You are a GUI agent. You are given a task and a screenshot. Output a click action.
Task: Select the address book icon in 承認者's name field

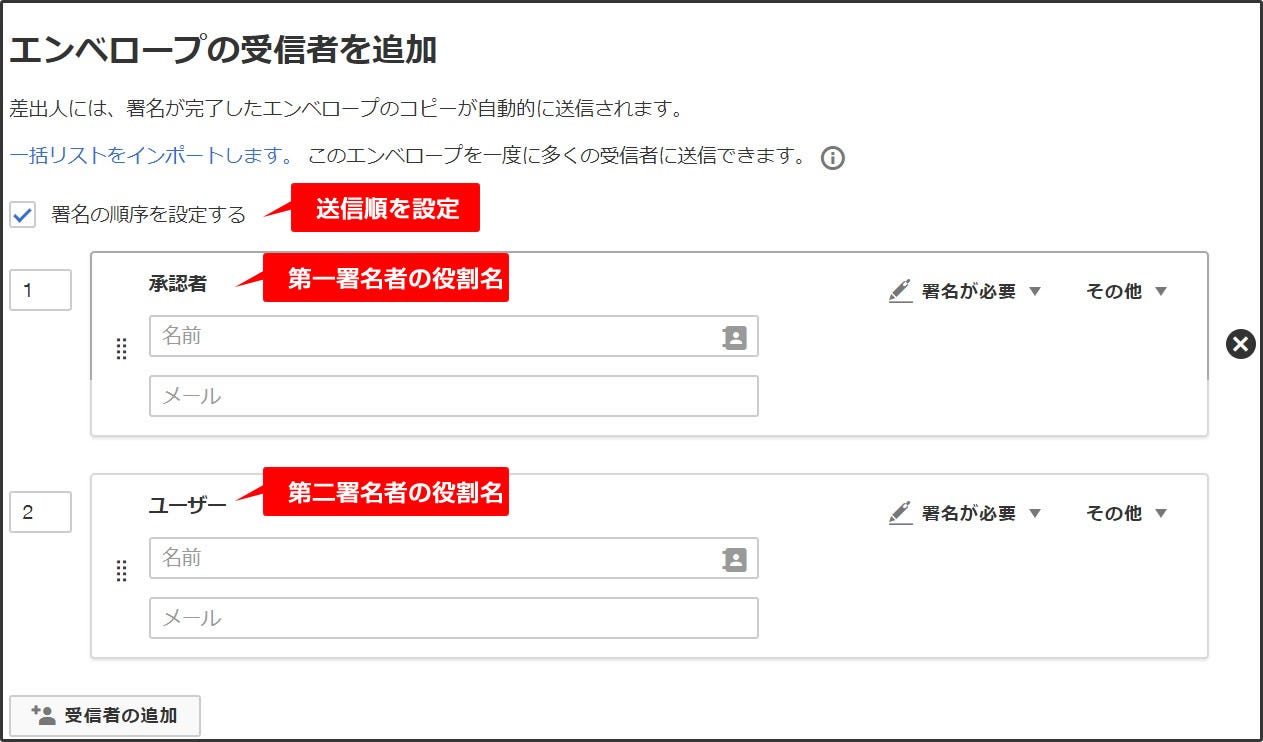coord(737,337)
